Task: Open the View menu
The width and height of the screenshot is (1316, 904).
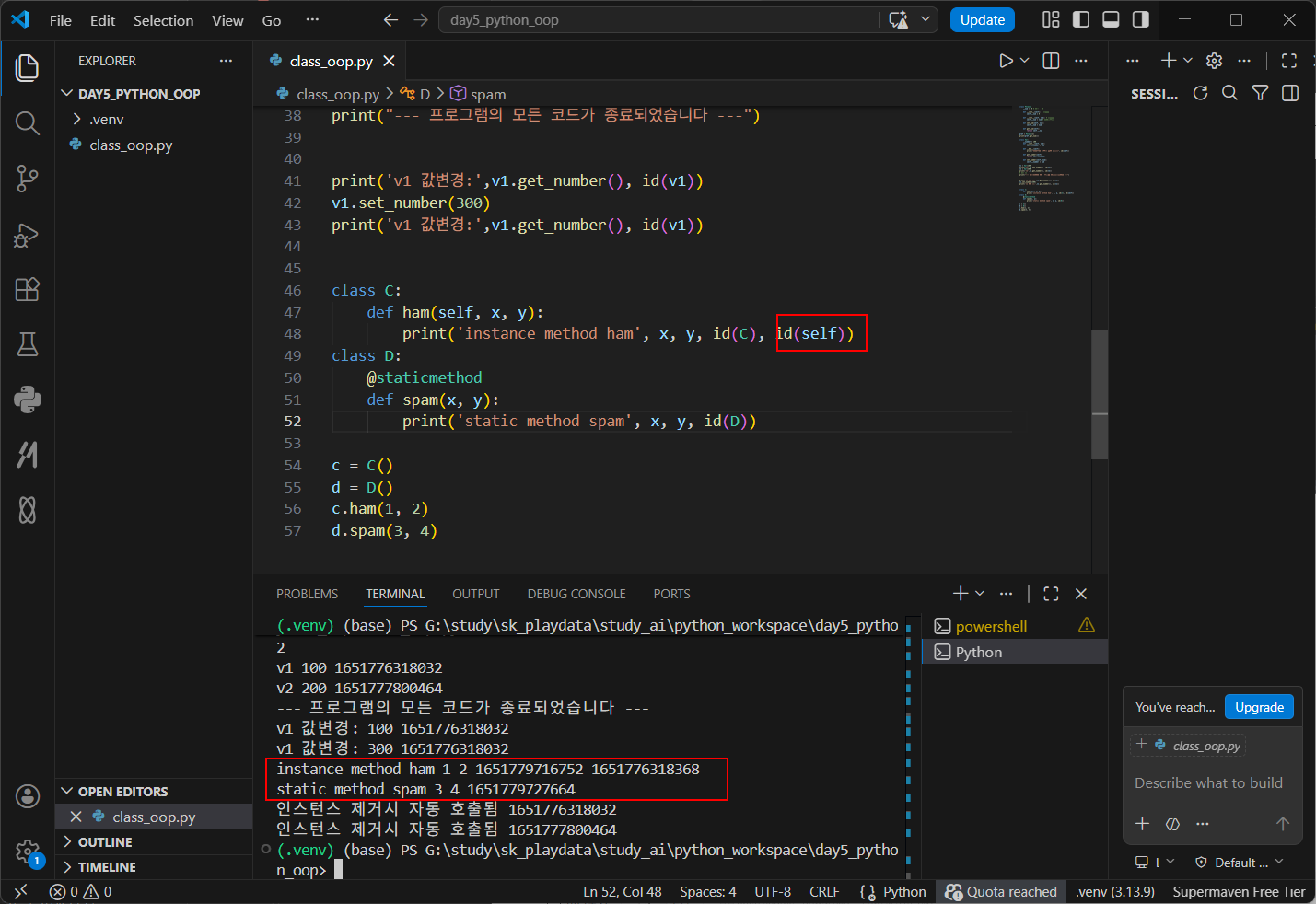Action: click(227, 20)
